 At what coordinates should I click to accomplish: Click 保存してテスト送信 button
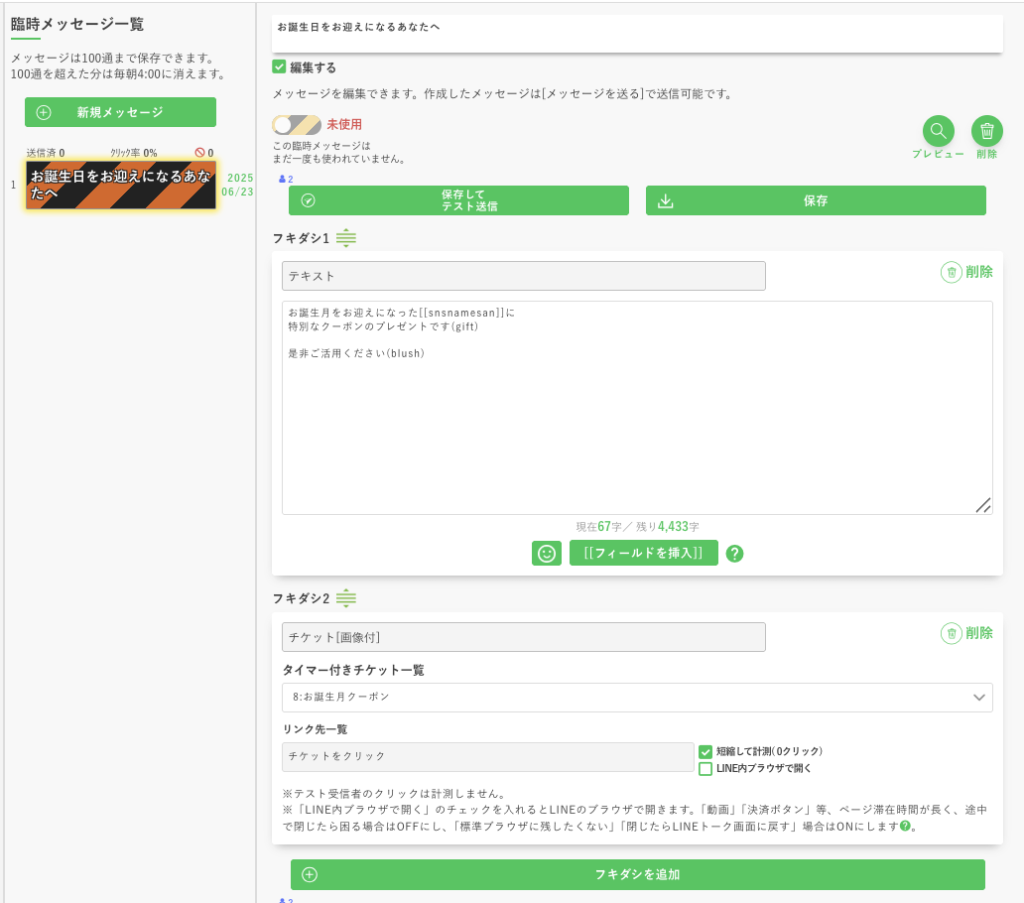coord(459,200)
